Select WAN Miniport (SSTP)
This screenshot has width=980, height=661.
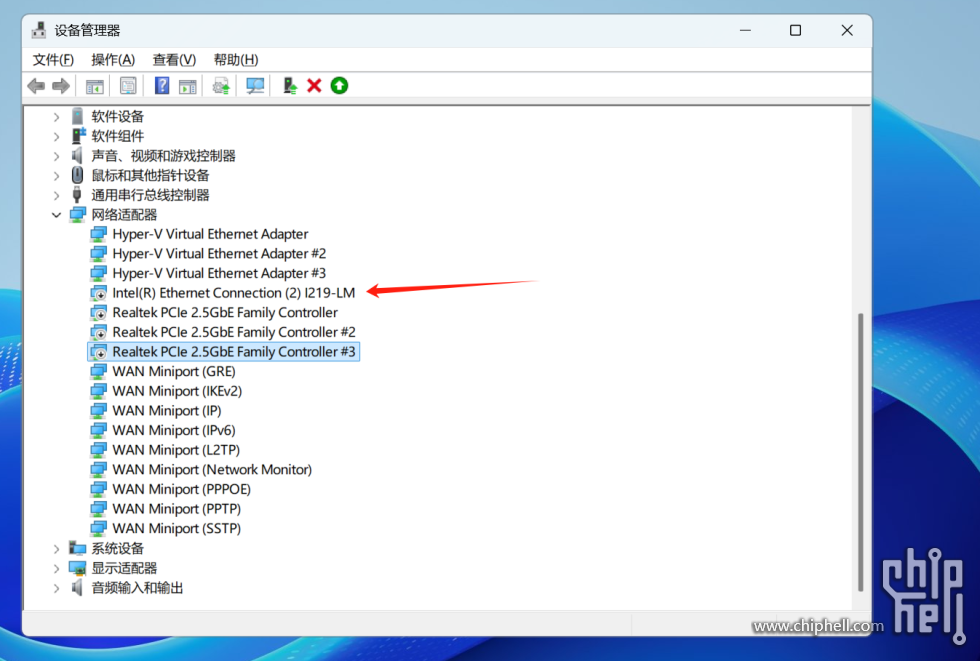click(x=177, y=529)
